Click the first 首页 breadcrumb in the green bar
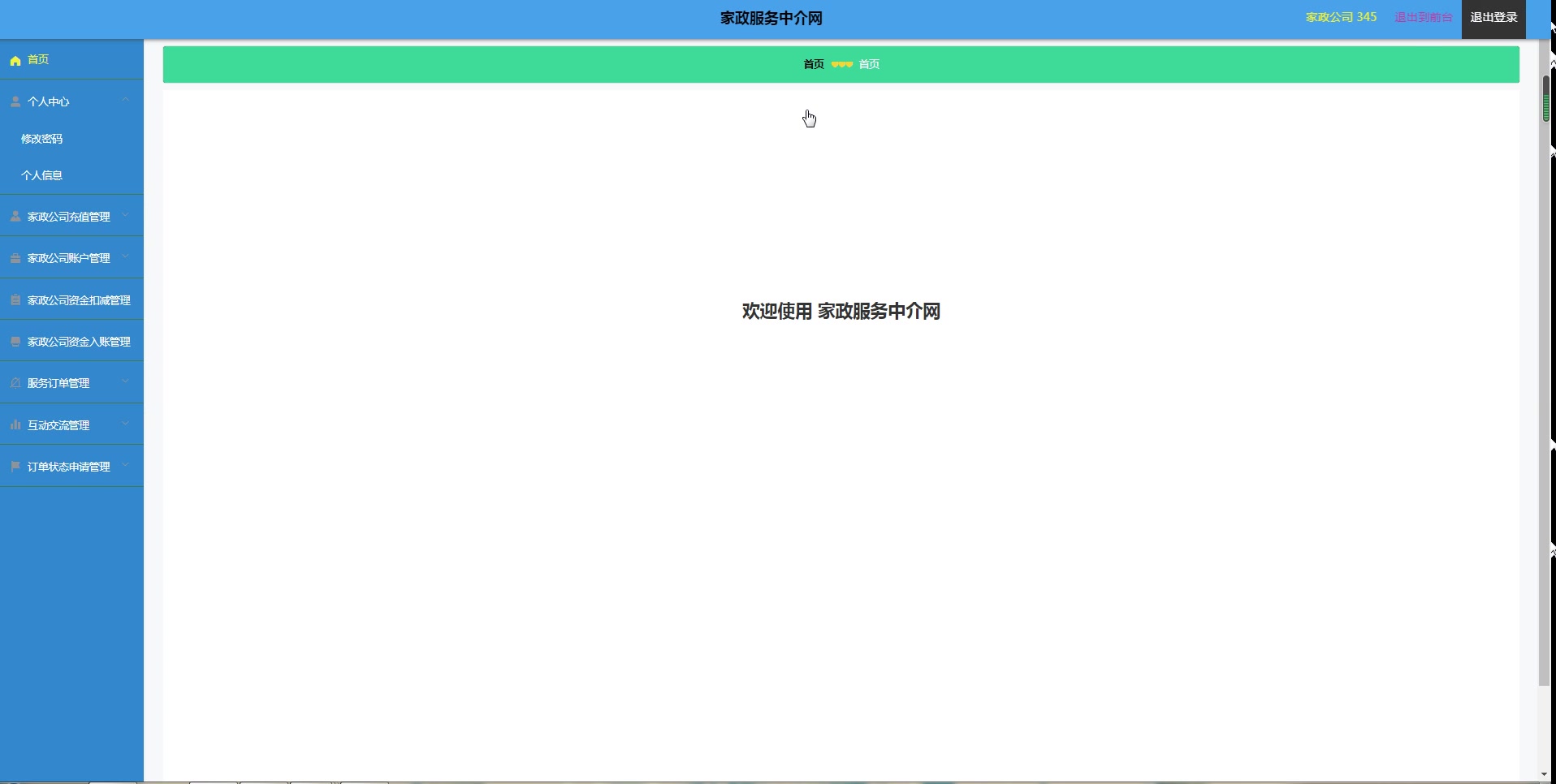The image size is (1556, 784). coord(814,64)
